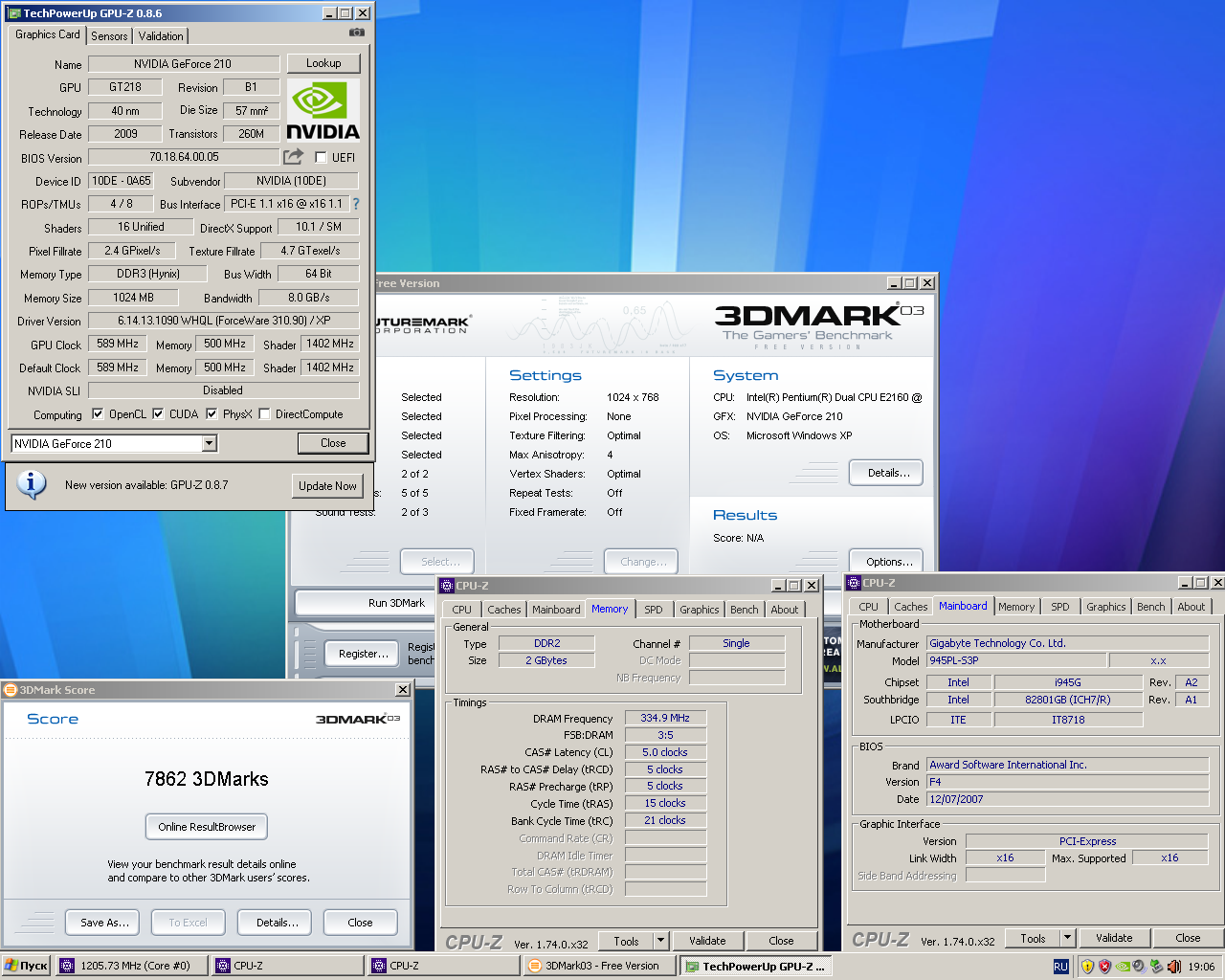Click the speaker audio manager tray icon

[1139, 967]
